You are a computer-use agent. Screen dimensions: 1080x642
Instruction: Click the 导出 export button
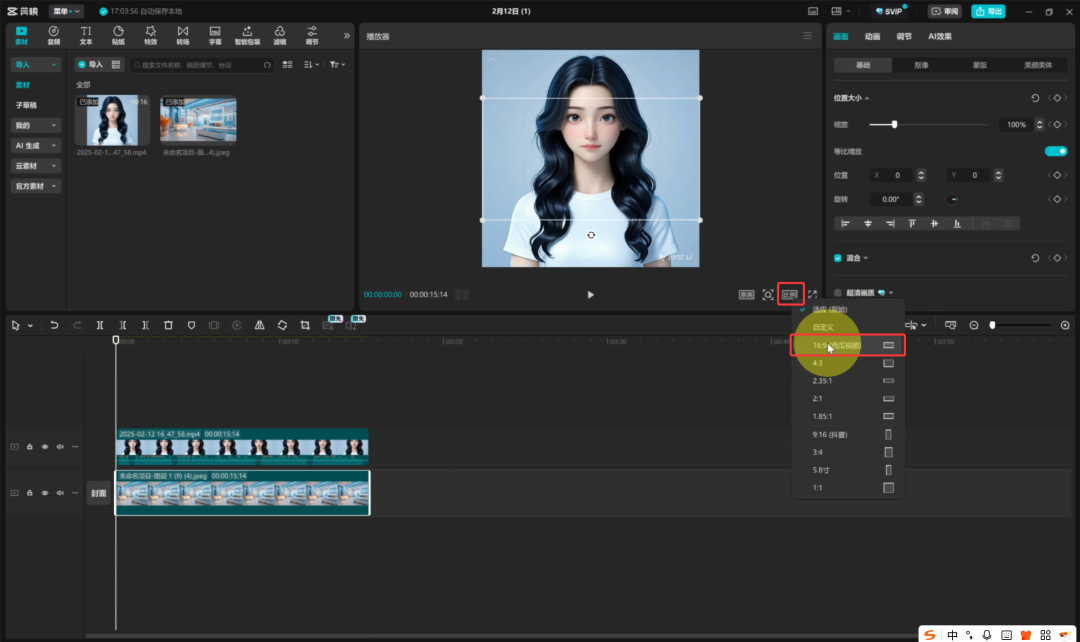pyautogui.click(x=988, y=11)
